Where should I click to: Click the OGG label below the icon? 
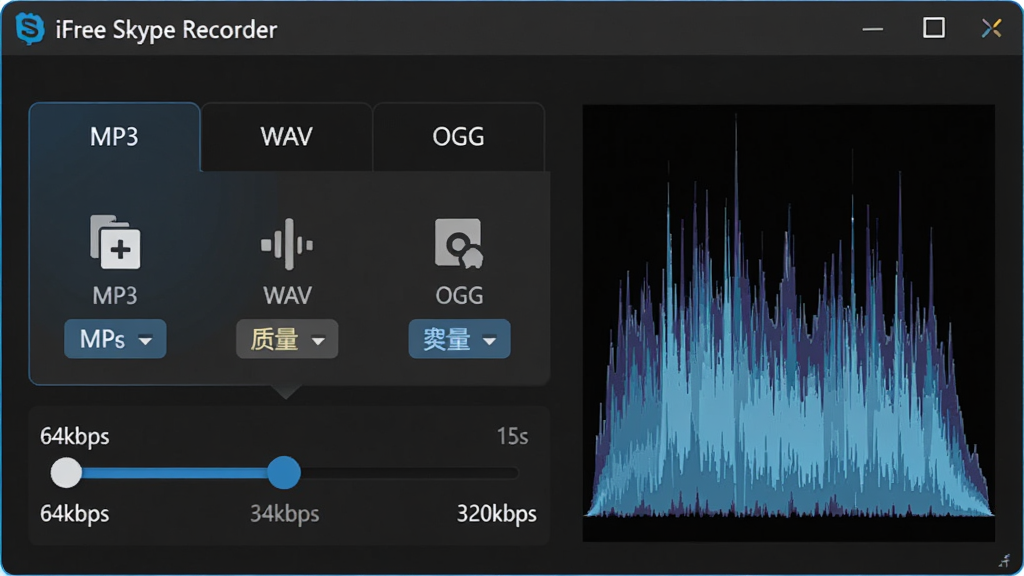tap(459, 296)
